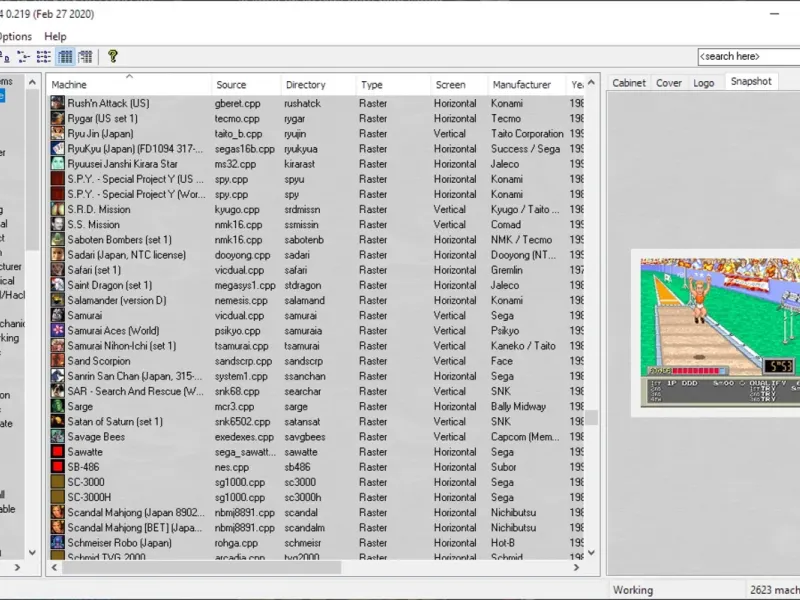Sort list by Directory column header

(318, 85)
